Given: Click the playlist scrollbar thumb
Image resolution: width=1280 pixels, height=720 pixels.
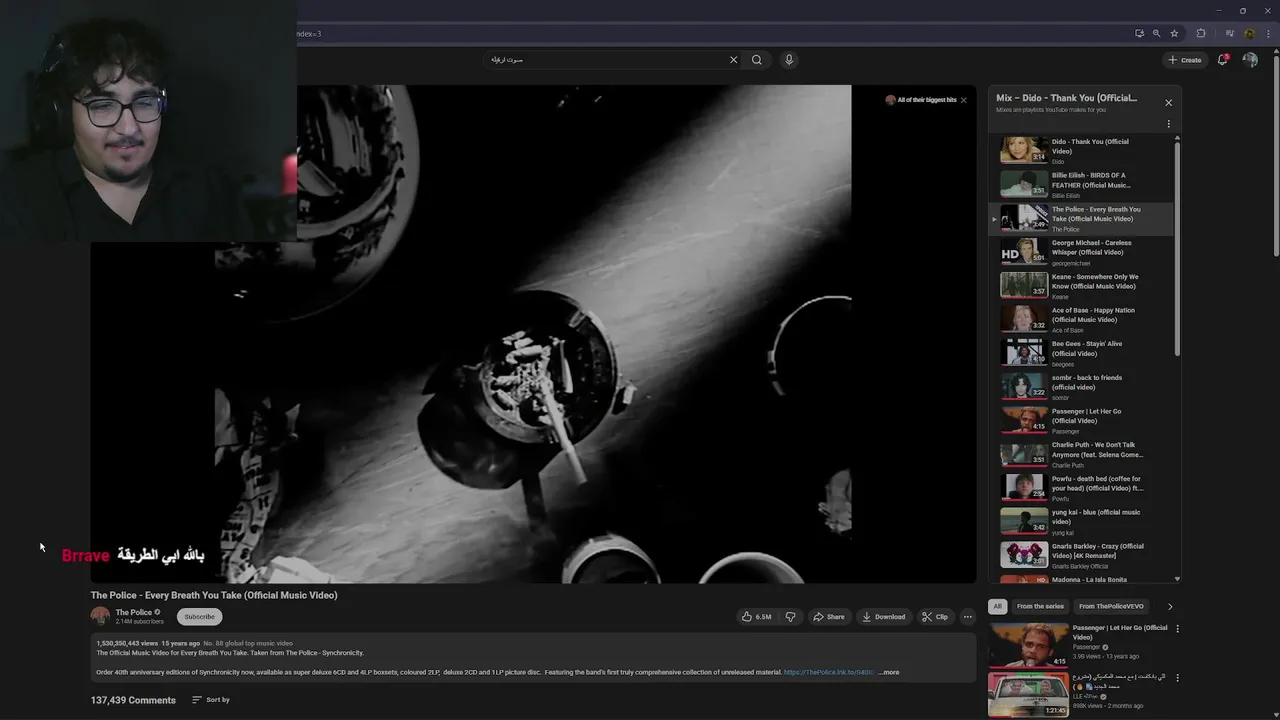Looking at the screenshot, I should [x=1177, y=248].
